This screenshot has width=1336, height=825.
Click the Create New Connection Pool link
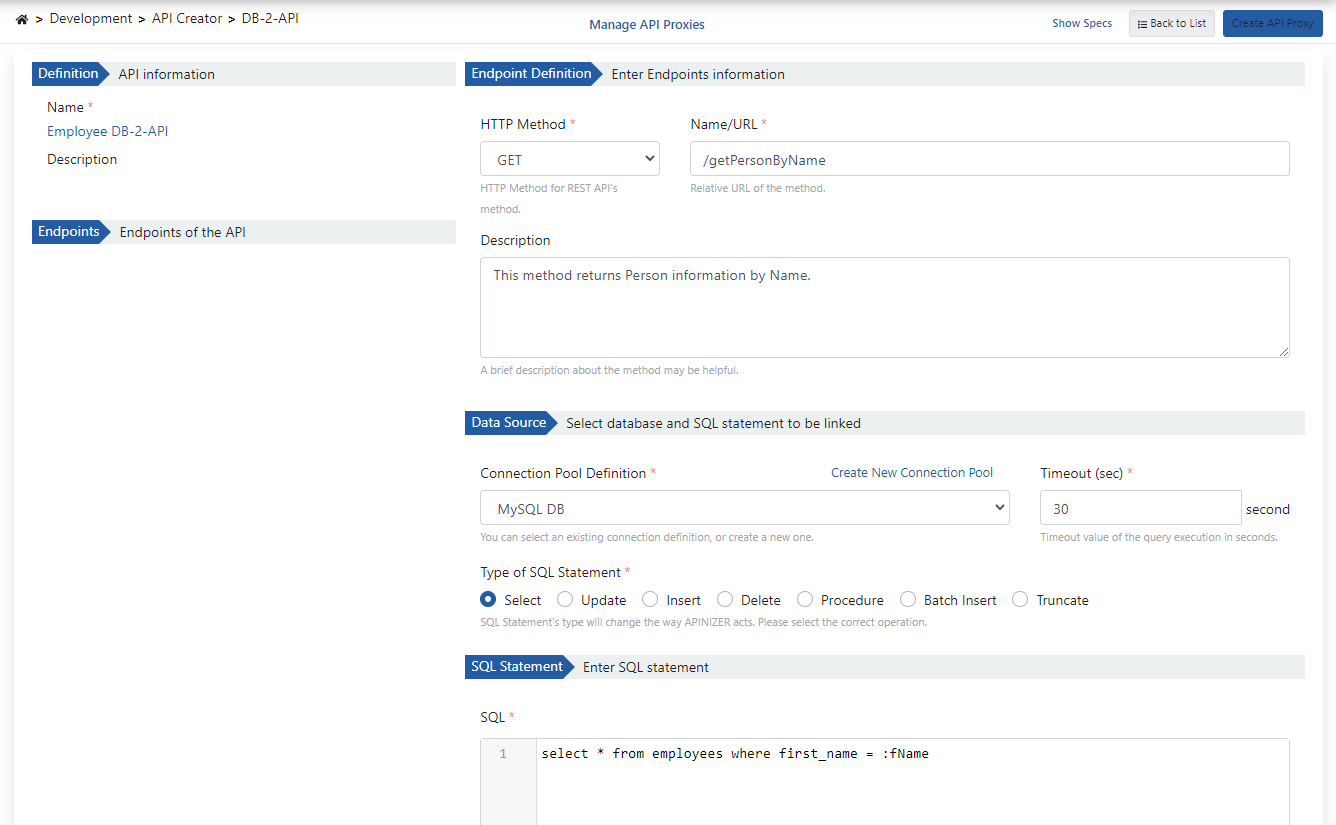[911, 473]
